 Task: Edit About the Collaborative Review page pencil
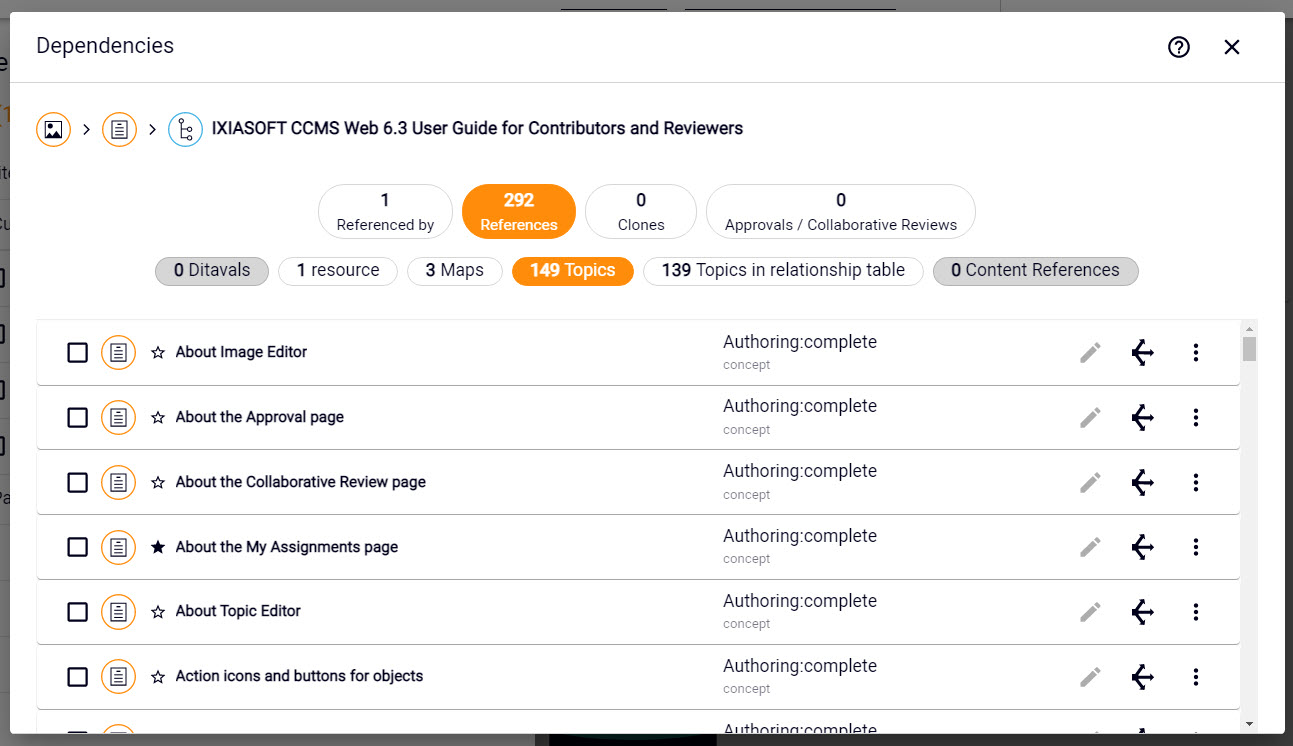[x=1090, y=483]
